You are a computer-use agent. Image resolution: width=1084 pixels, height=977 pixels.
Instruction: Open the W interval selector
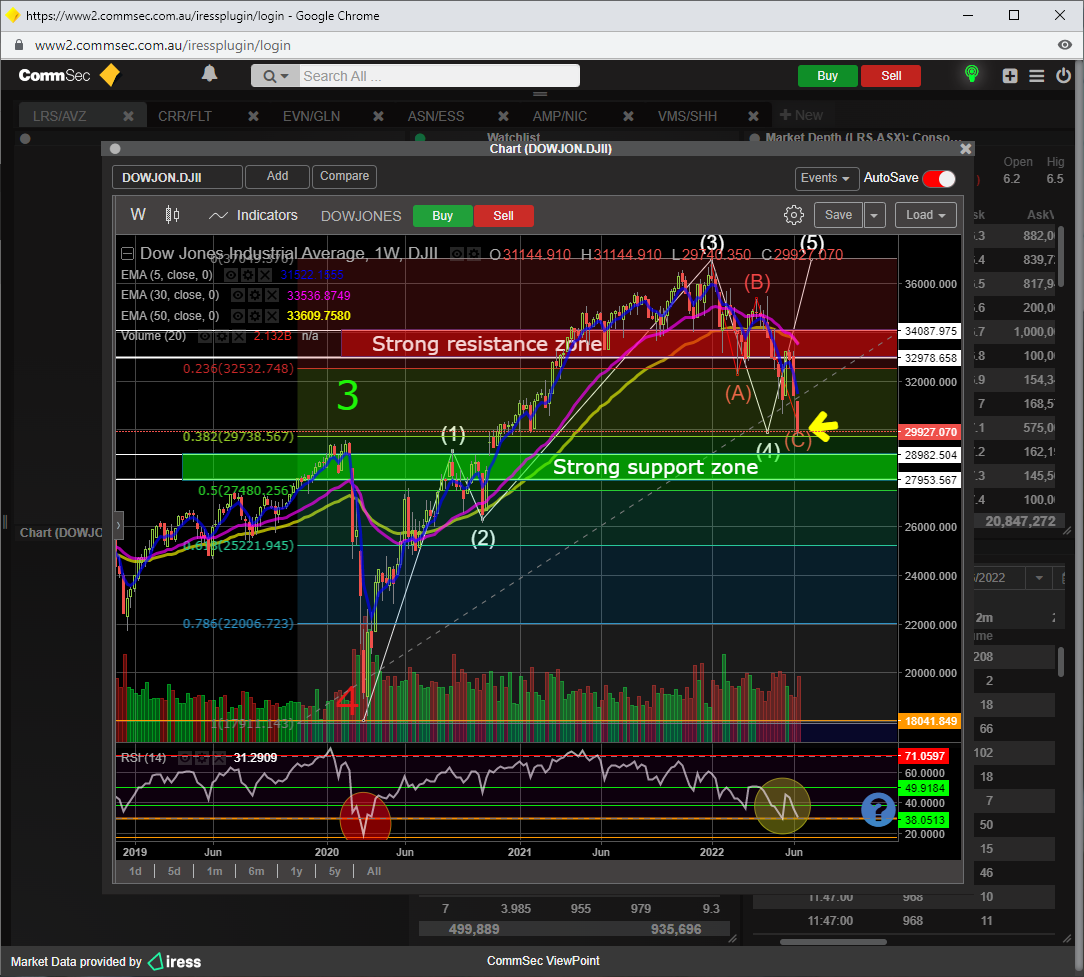click(x=138, y=215)
